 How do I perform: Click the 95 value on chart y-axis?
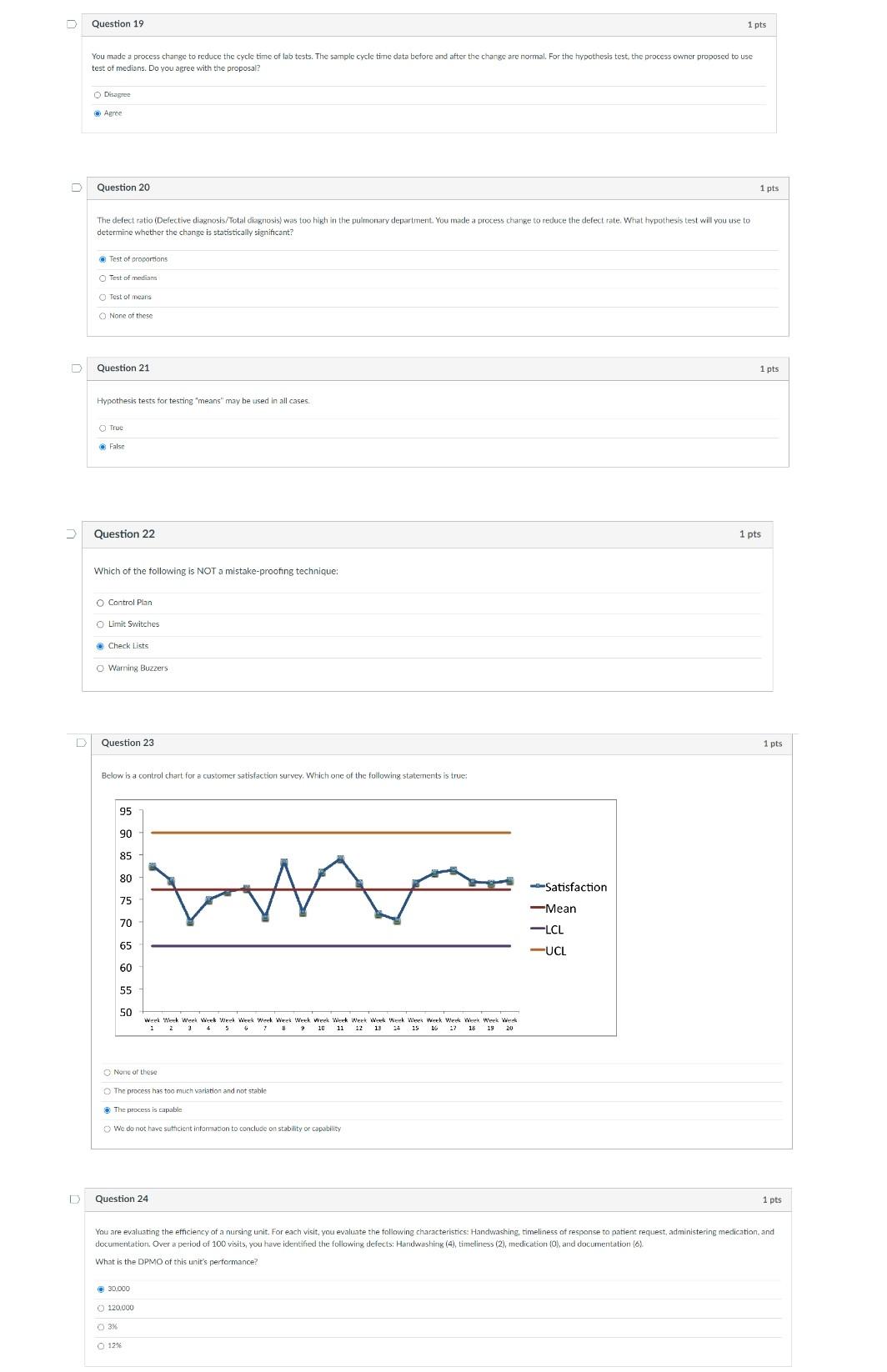[125, 812]
